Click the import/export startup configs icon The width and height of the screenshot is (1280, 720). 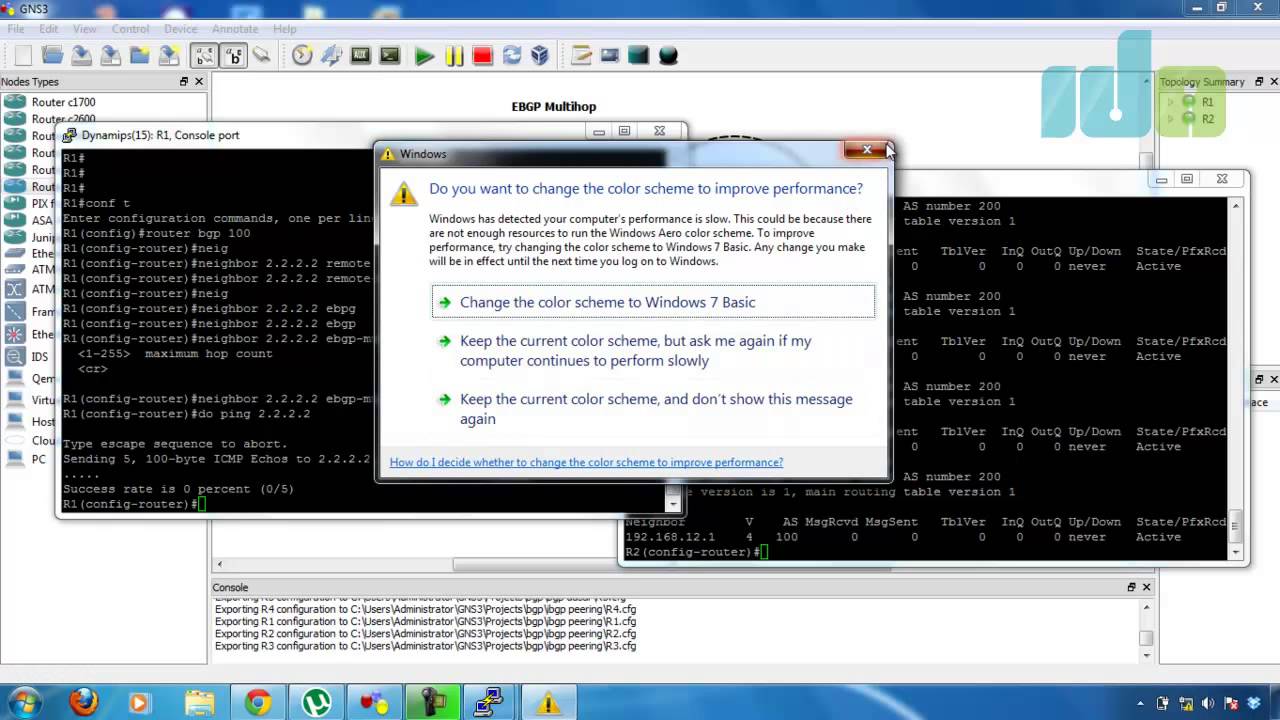point(331,56)
